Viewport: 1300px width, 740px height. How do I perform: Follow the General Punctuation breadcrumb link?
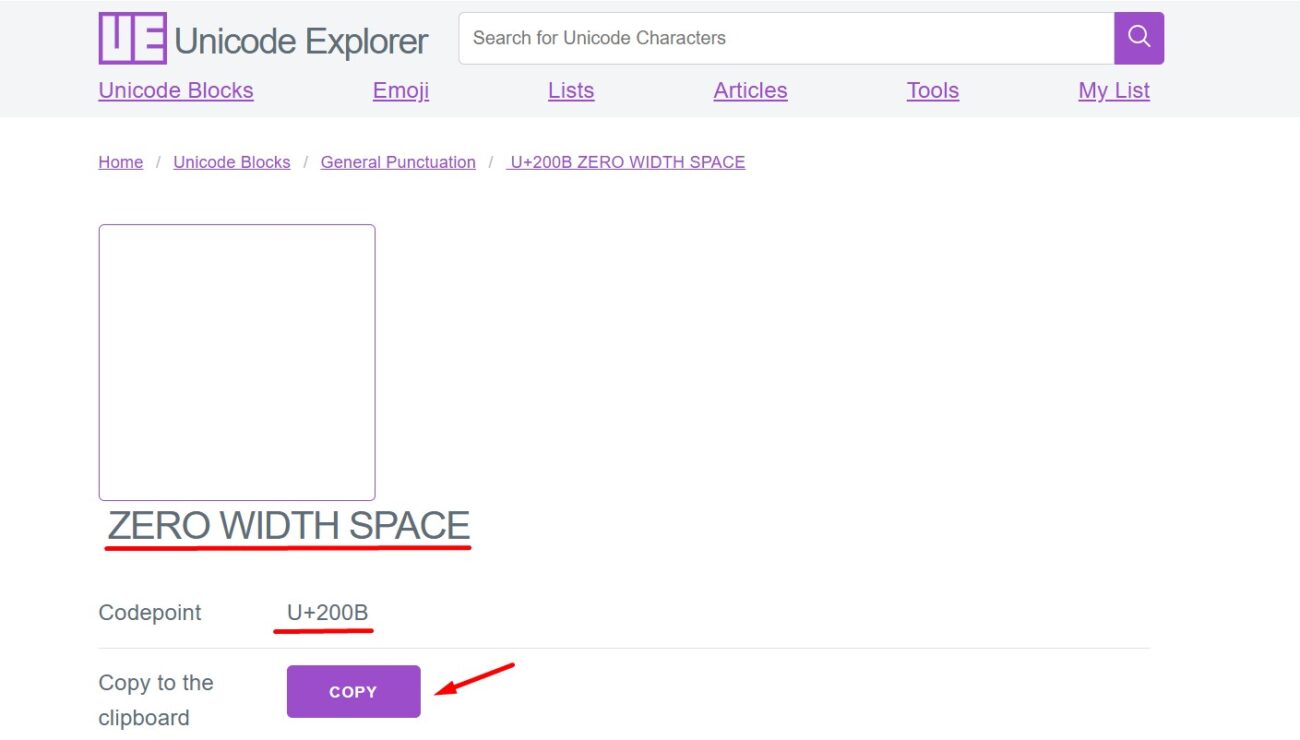tap(398, 162)
